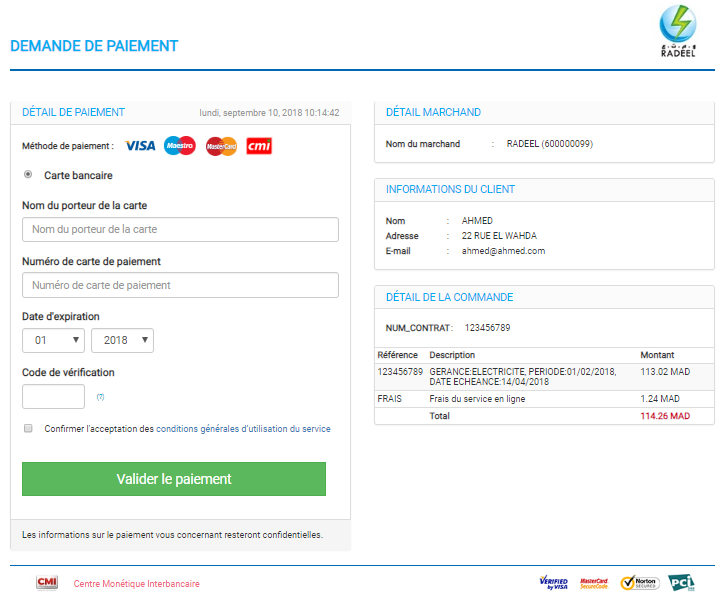The width and height of the screenshot is (726, 608).
Task: Check the terms acceptance checkbox
Action: pyautogui.click(x=28, y=429)
